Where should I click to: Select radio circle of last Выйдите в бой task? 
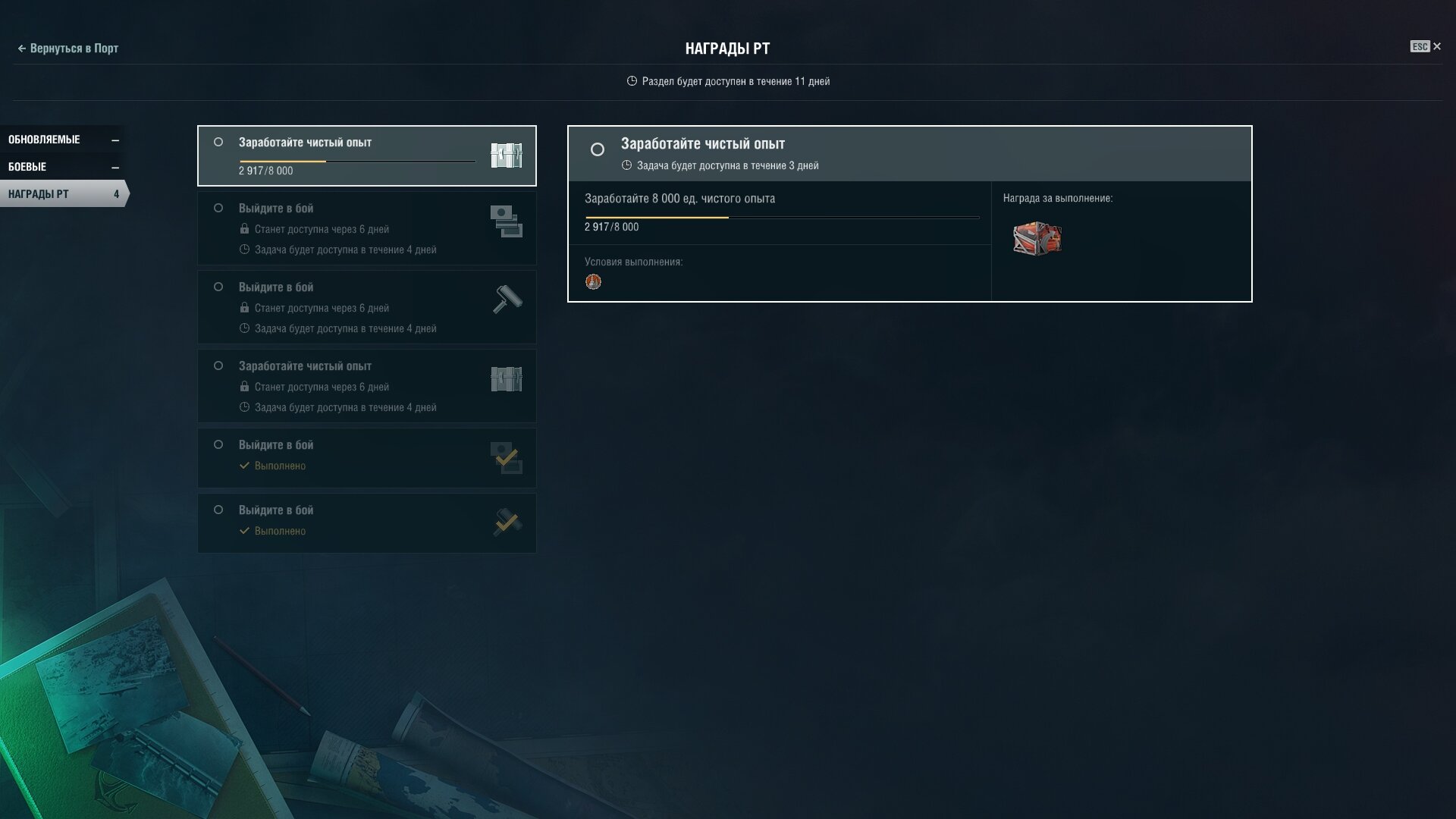[x=218, y=510]
